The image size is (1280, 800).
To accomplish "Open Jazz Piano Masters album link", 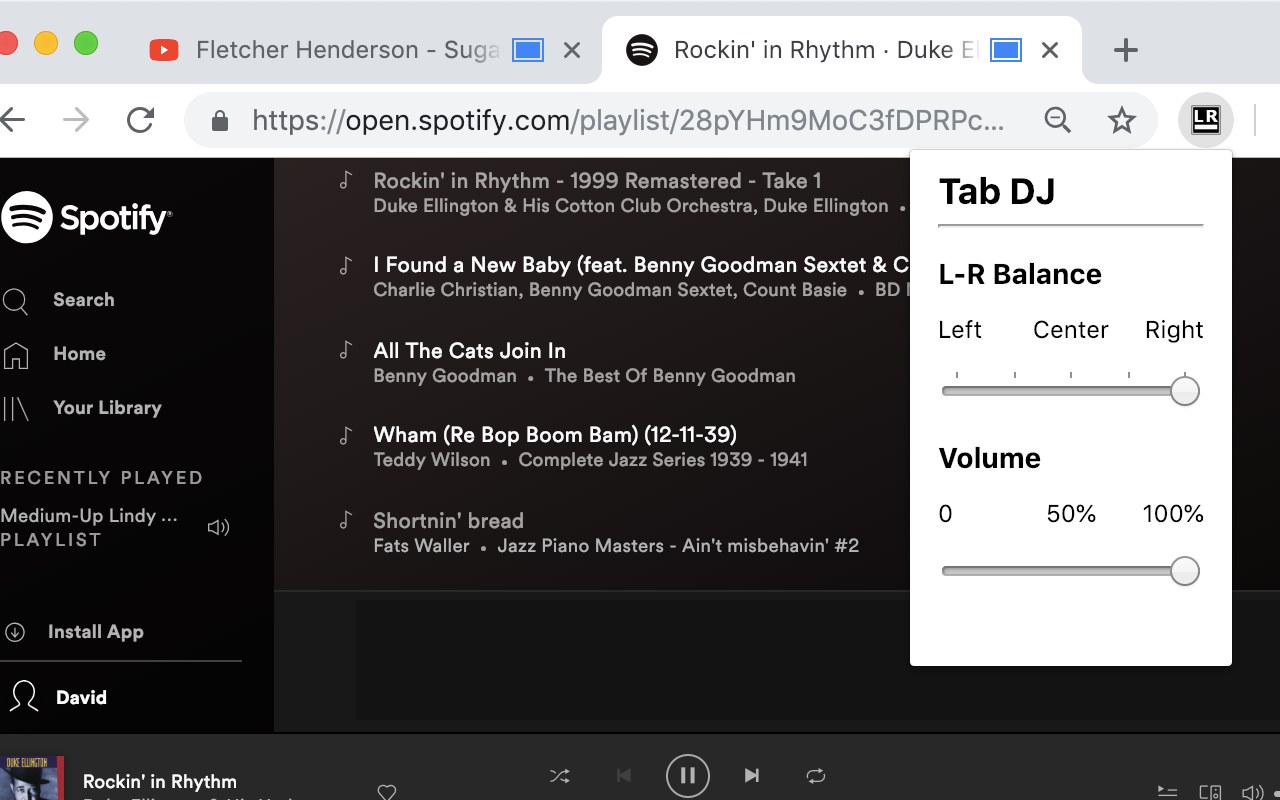I will pyautogui.click(x=678, y=546).
